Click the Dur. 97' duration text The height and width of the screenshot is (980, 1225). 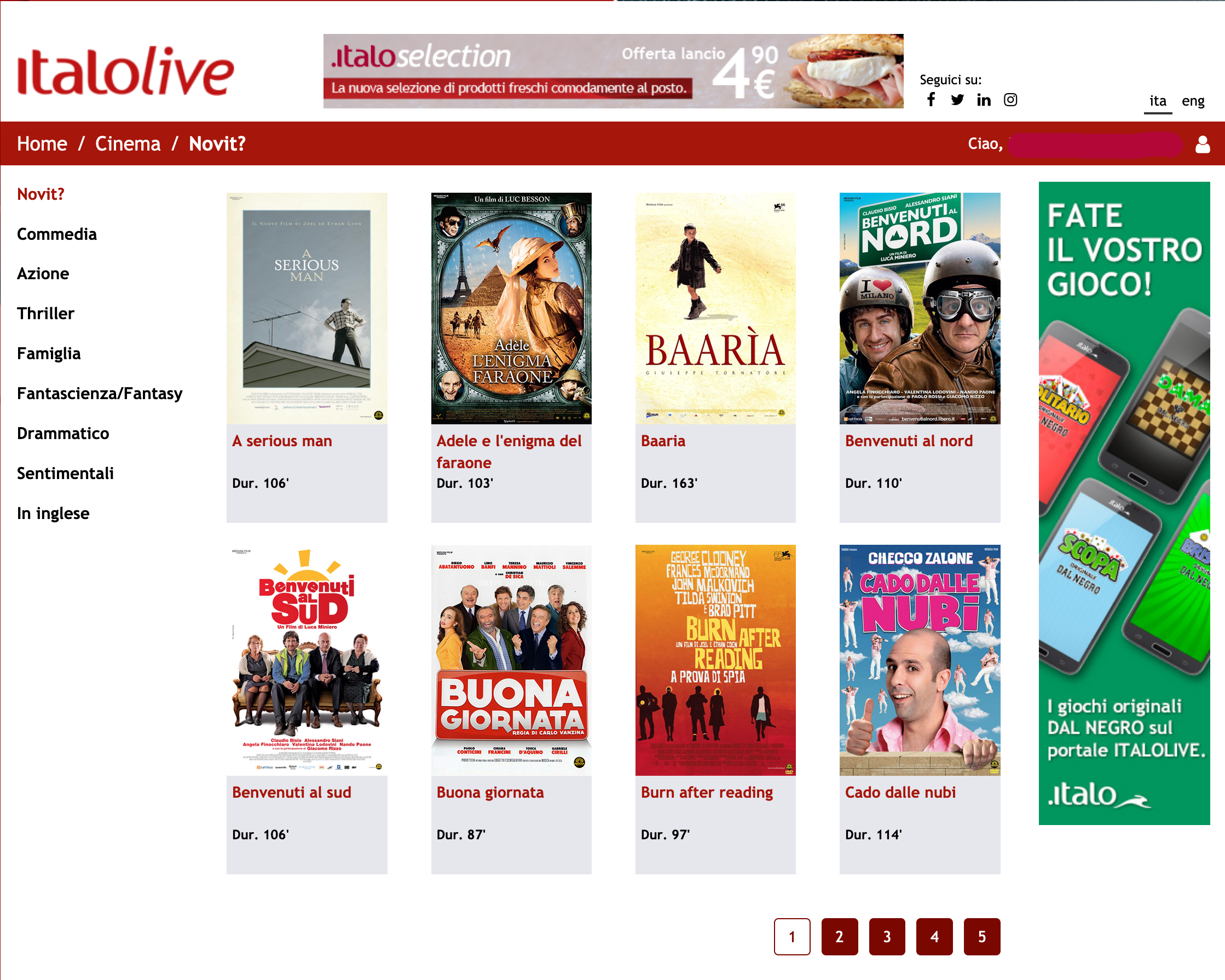[x=664, y=834]
